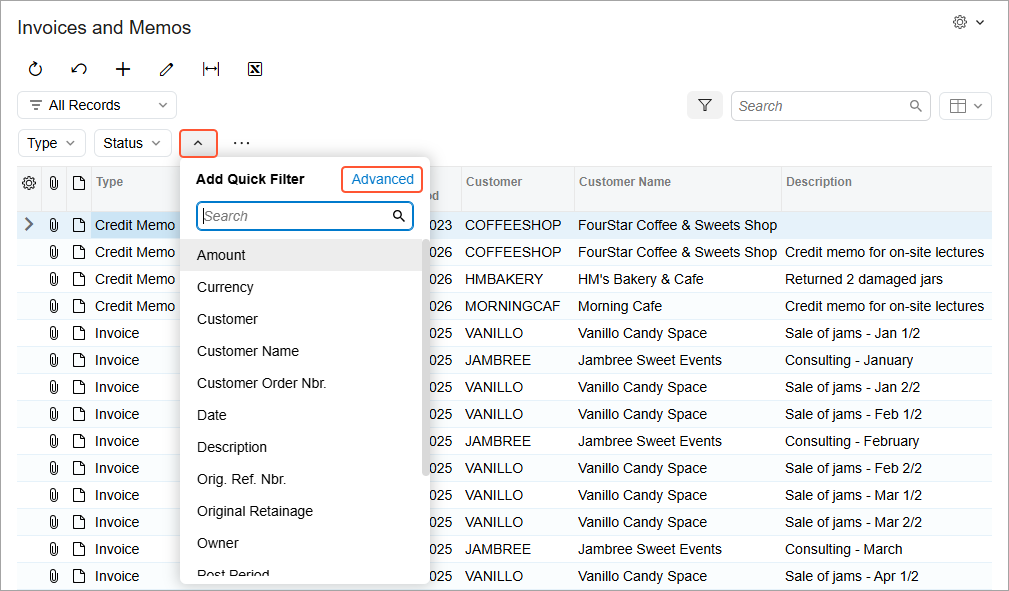
Task: Expand the Status quick filter dropdown
Action: [133, 143]
